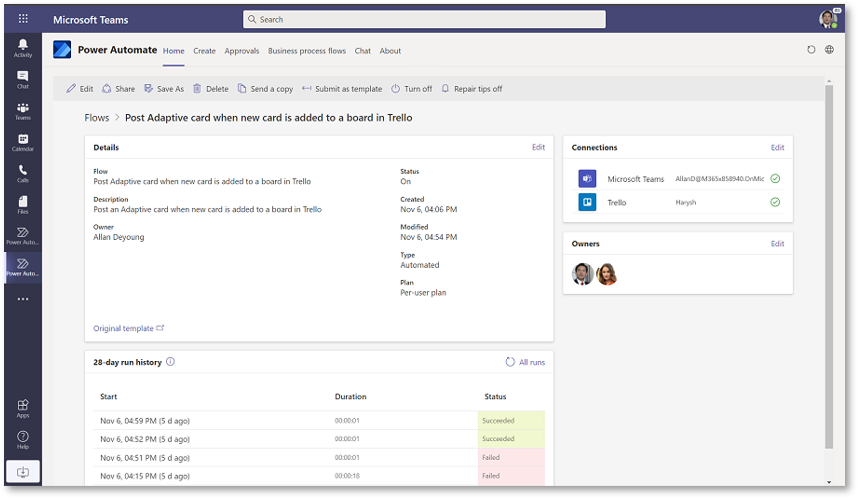
Task: Click Edit in the Details card
Action: [x=538, y=147]
